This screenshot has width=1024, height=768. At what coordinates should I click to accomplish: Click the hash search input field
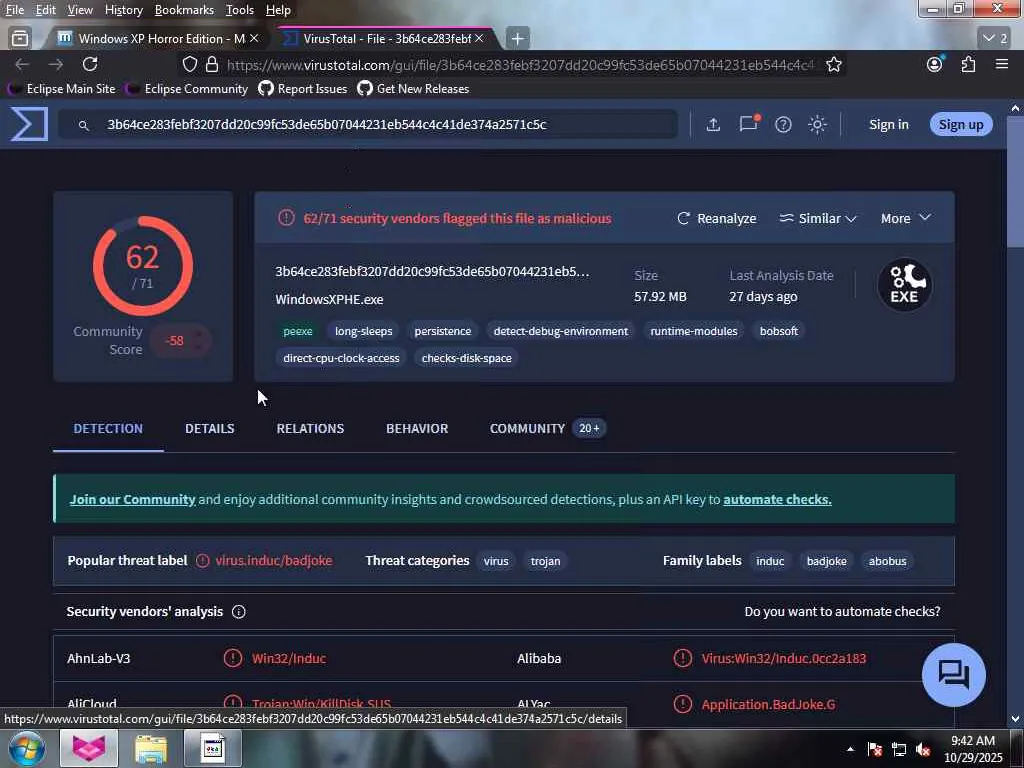[367, 124]
